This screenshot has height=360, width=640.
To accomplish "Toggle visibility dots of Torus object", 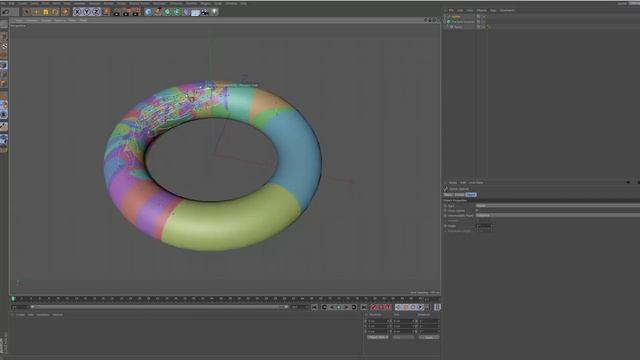I will 484,27.
